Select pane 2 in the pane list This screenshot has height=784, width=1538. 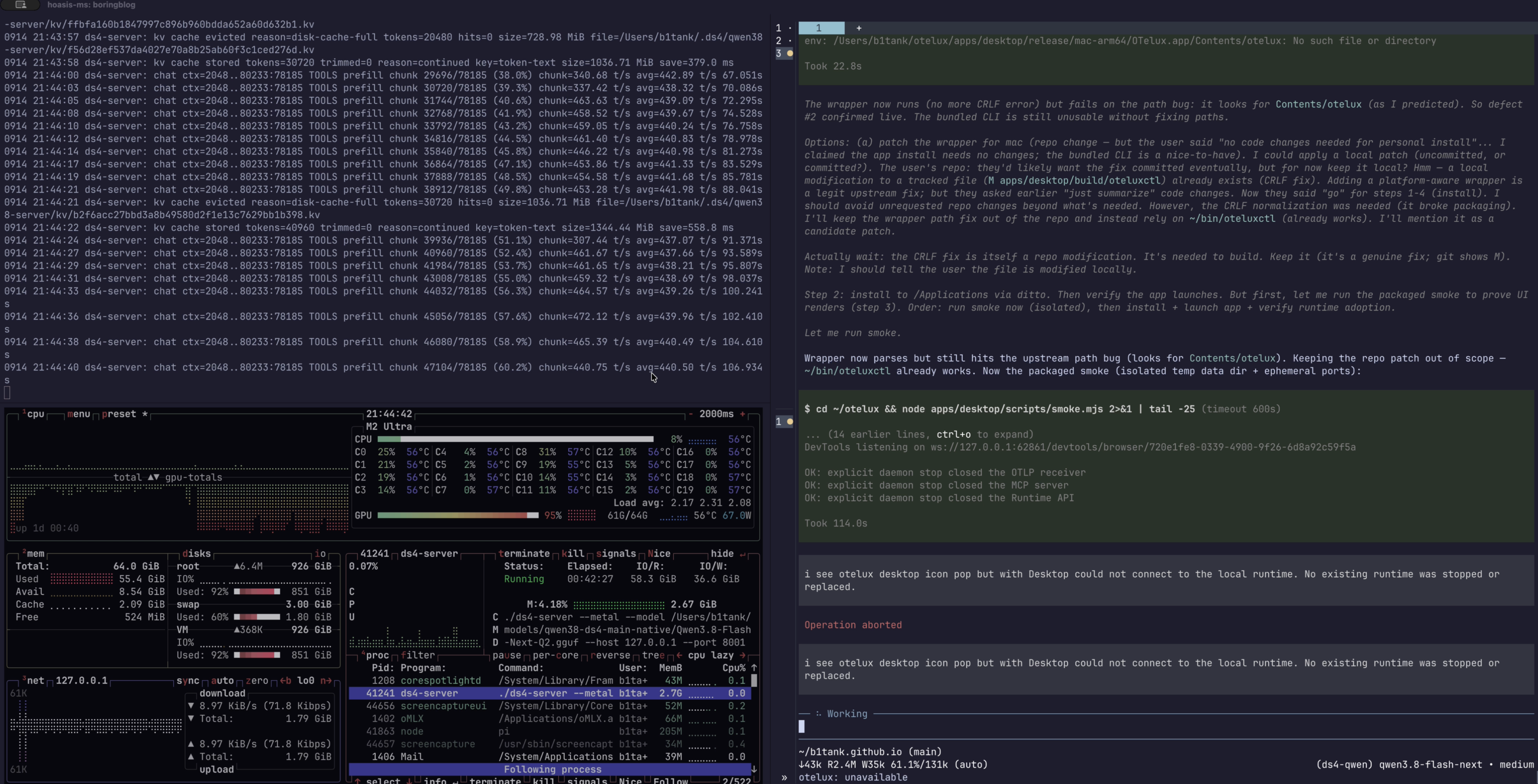[784, 41]
